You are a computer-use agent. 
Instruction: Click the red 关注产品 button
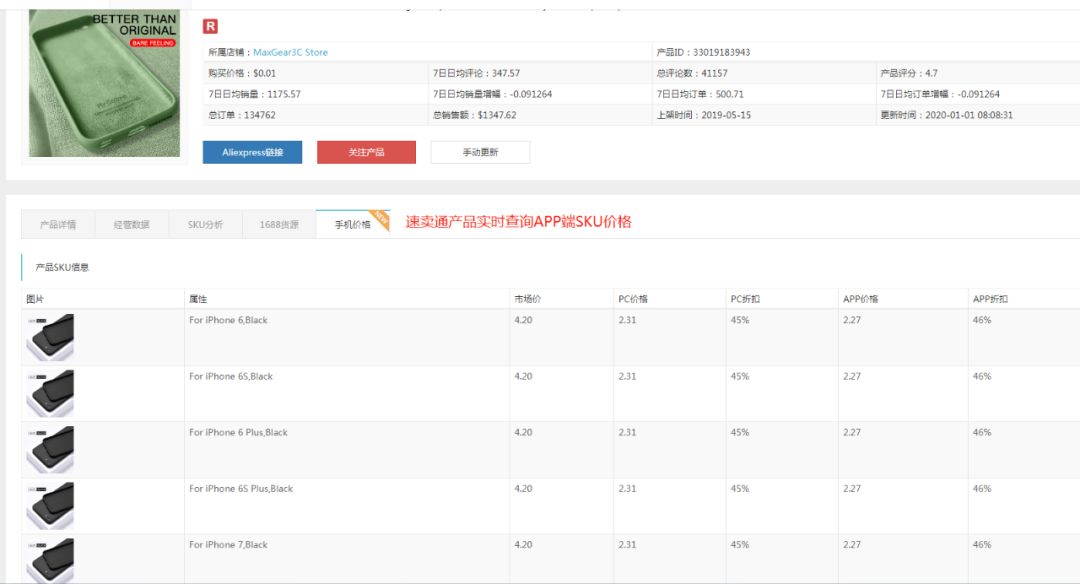tap(366, 152)
